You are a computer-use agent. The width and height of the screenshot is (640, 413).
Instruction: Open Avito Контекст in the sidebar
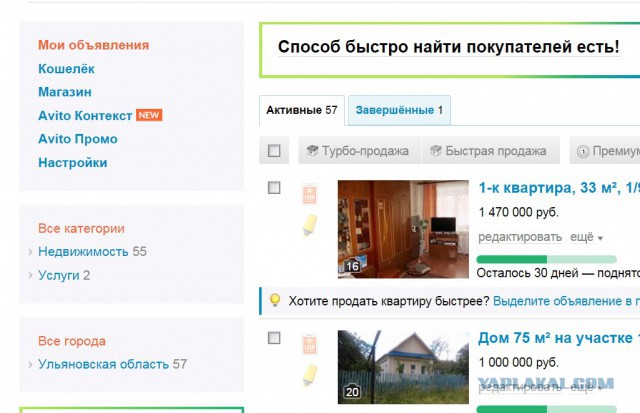(x=85, y=115)
